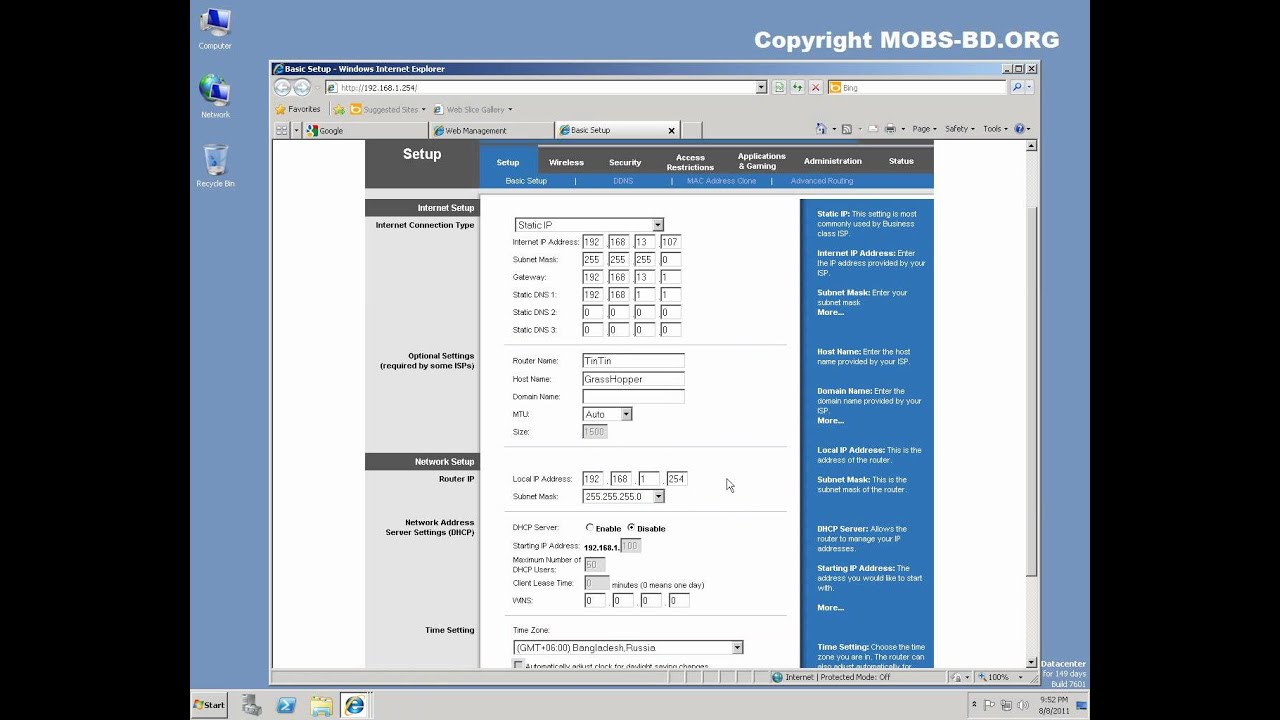The height and width of the screenshot is (720, 1280).
Task: Click the Bing search box
Action: point(917,88)
